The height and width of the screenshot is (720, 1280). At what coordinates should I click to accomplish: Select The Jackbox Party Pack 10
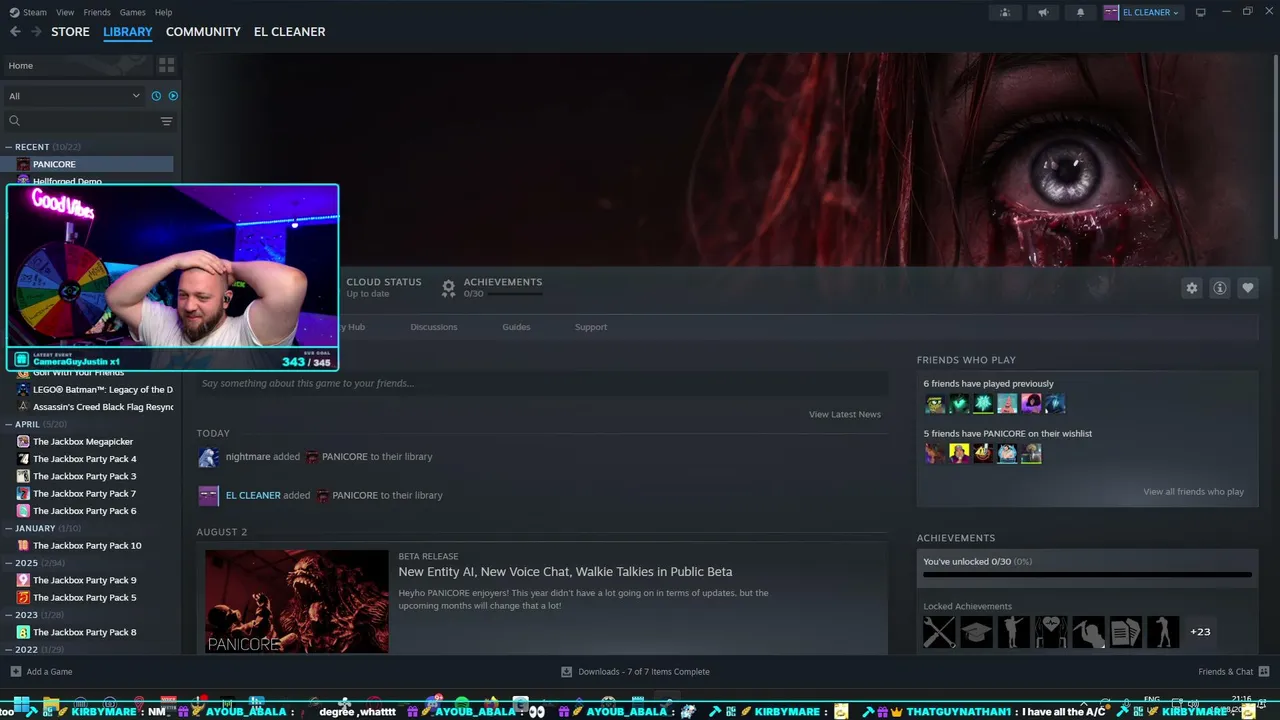point(87,546)
